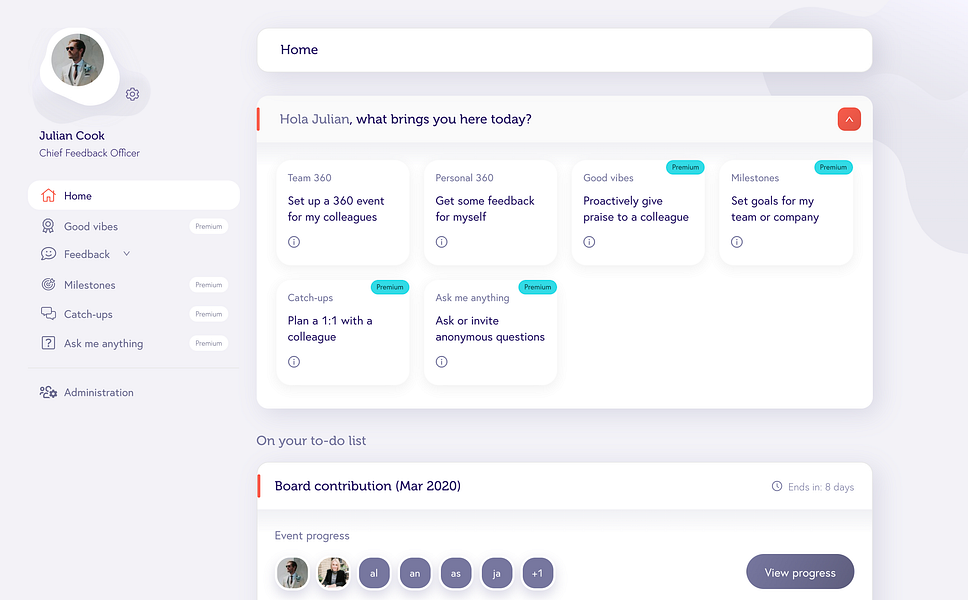Click the 'as' participant avatar
This screenshot has height=600, width=968.
pos(456,573)
